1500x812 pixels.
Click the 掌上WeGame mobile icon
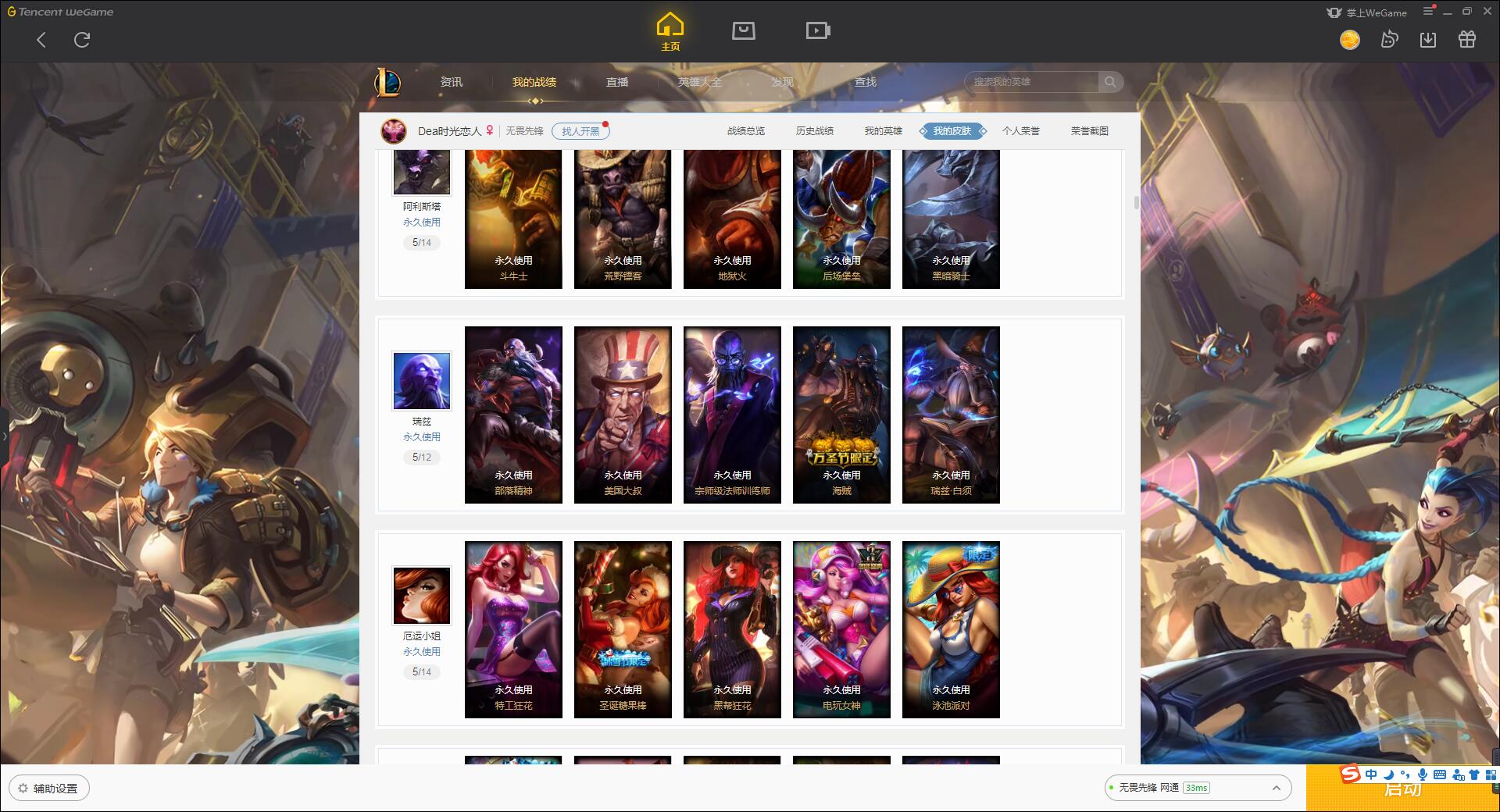[x=1334, y=12]
